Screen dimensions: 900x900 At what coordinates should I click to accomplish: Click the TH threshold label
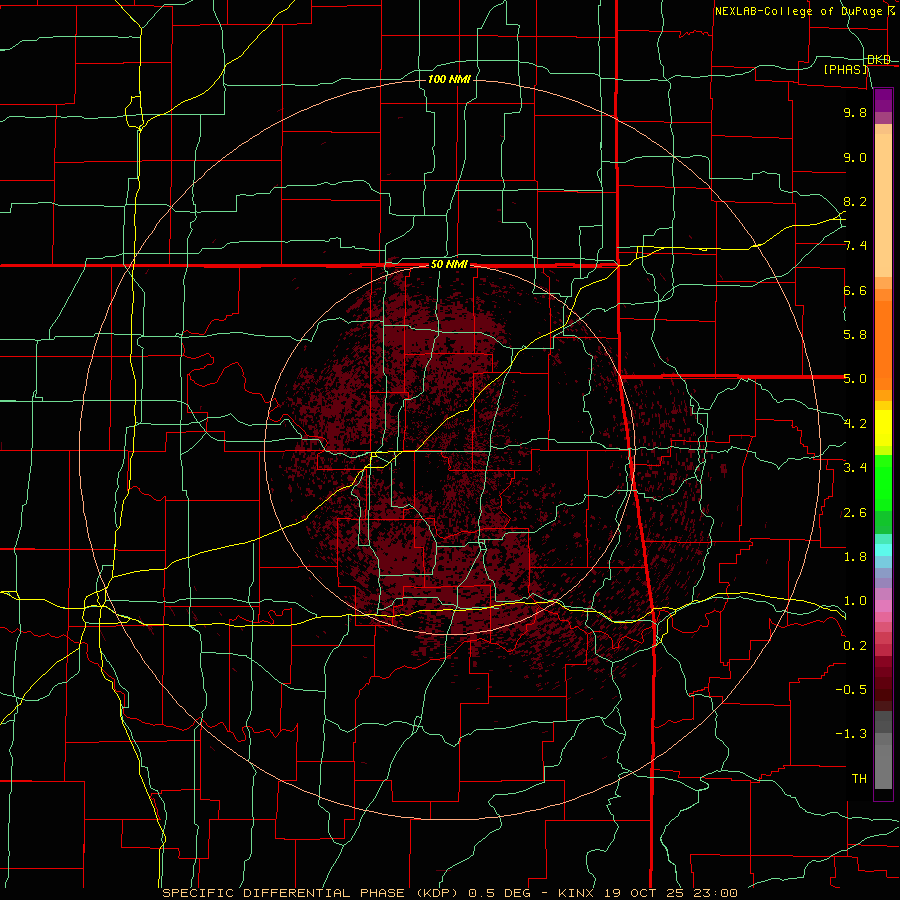point(859,779)
